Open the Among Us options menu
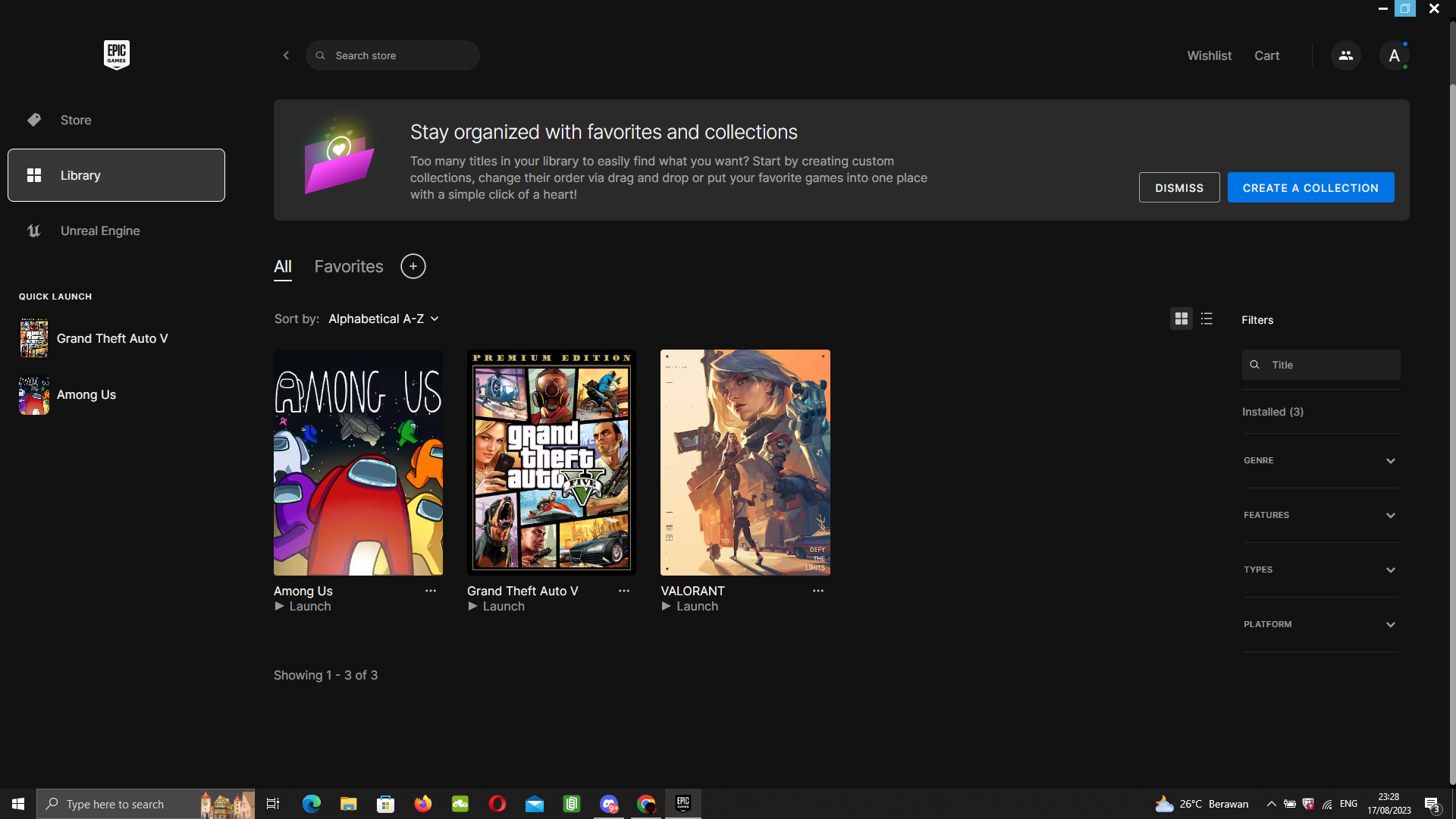This screenshot has width=1456, height=819. (430, 591)
